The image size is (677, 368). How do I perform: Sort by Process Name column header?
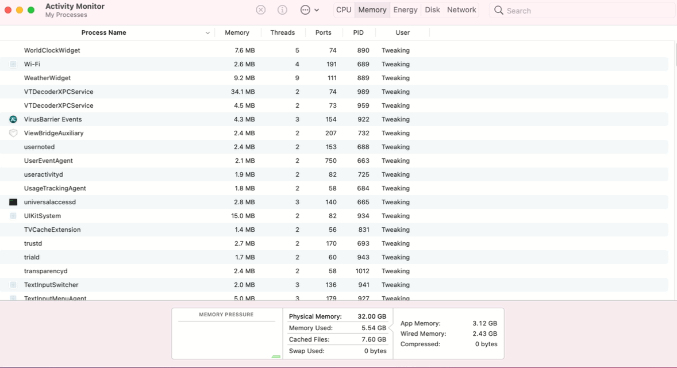click(104, 32)
